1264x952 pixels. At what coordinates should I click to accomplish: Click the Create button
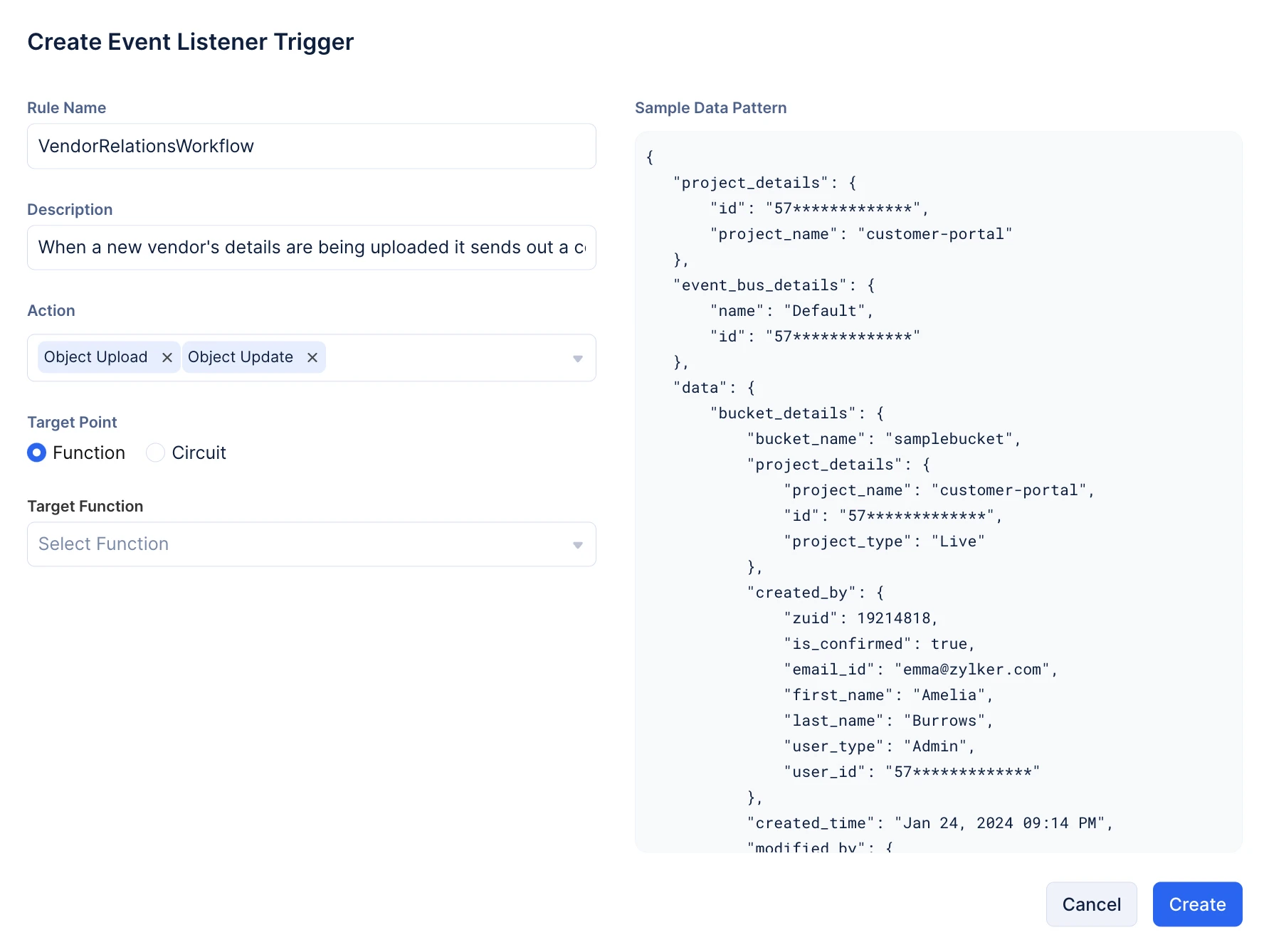[1197, 904]
